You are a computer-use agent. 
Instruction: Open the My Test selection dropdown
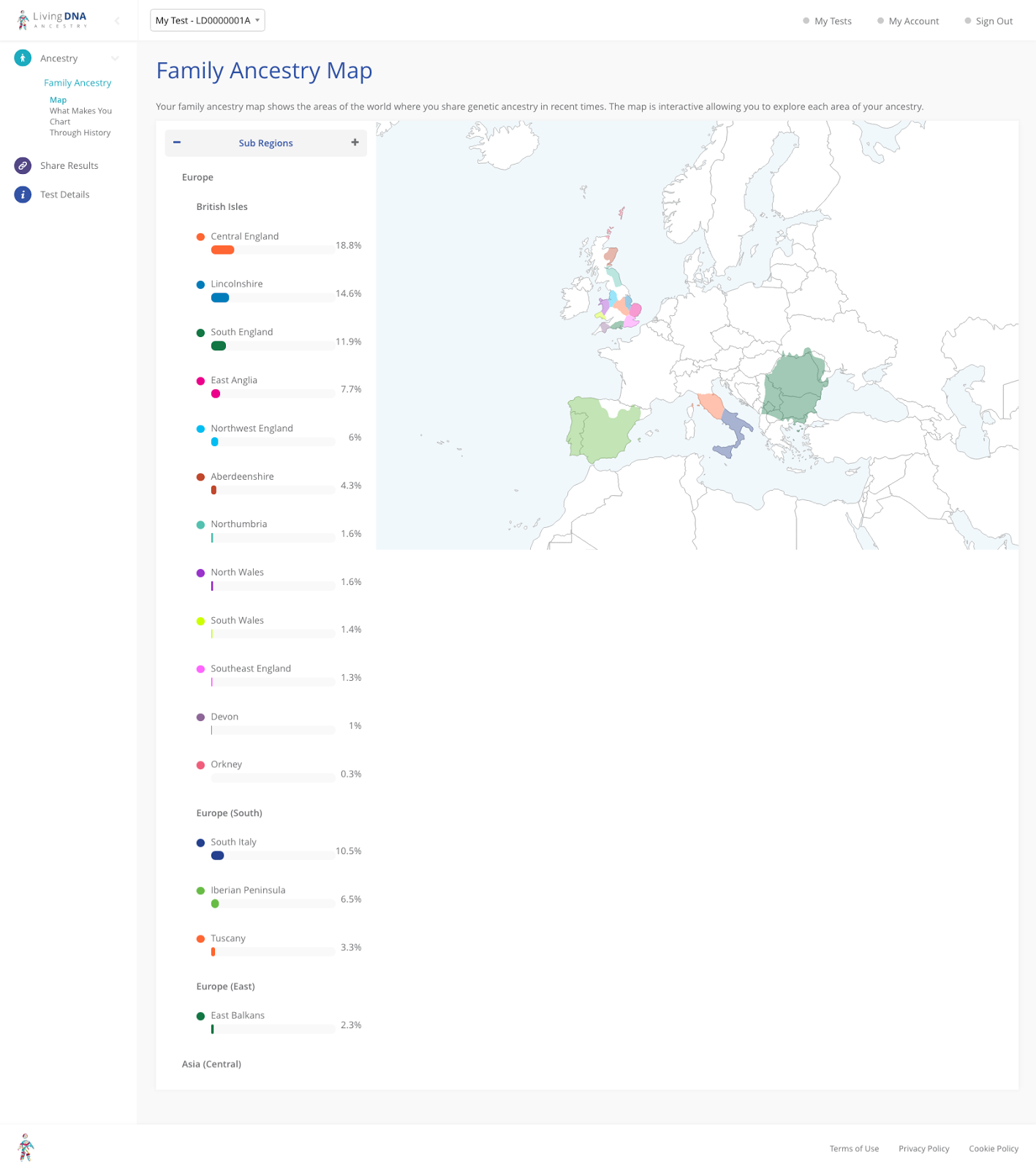[x=207, y=20]
